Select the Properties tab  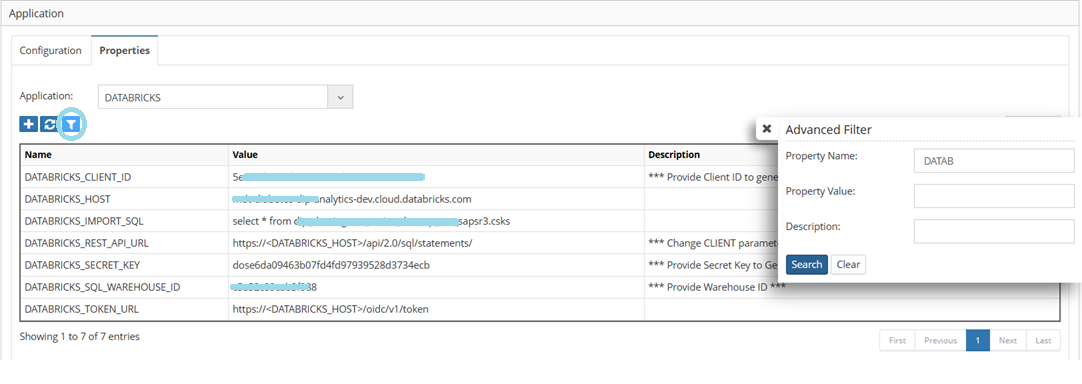(125, 50)
